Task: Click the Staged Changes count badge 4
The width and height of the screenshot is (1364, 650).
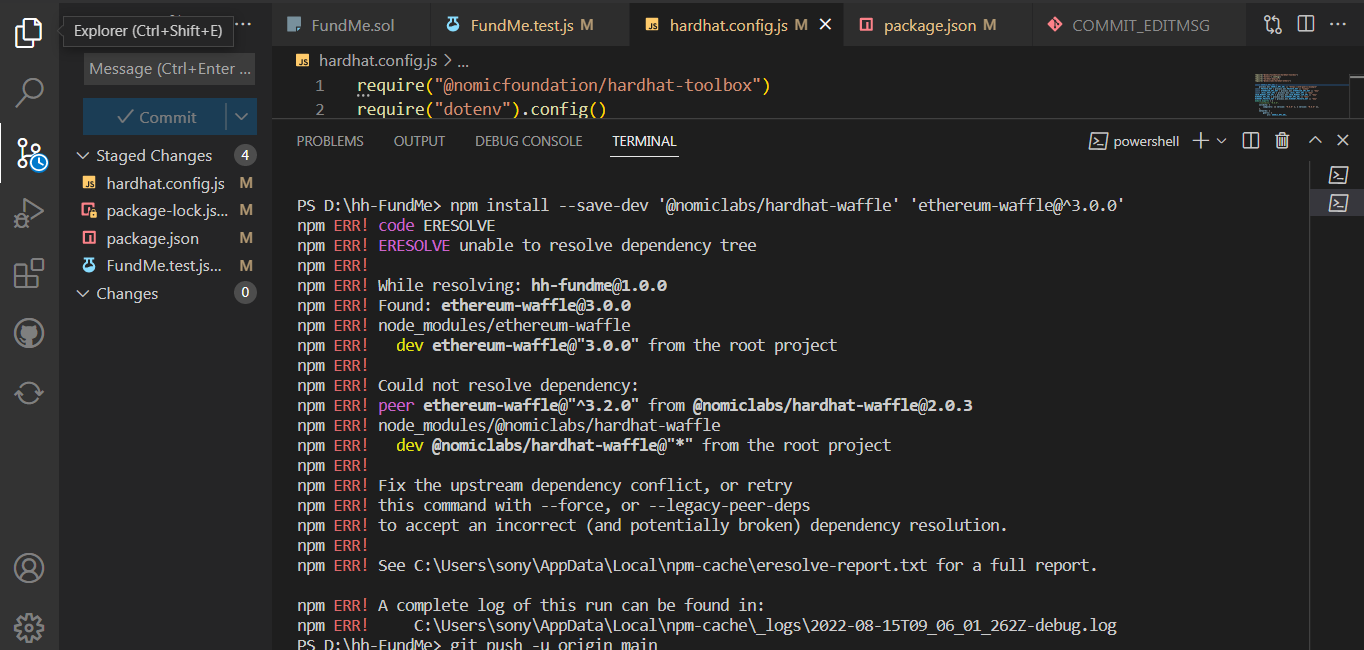Action: click(x=245, y=155)
